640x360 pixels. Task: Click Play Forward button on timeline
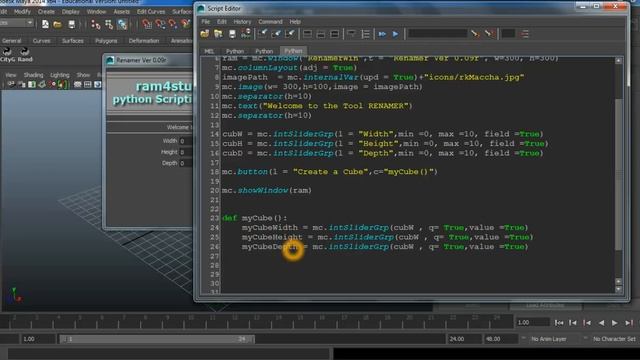pos(615,323)
